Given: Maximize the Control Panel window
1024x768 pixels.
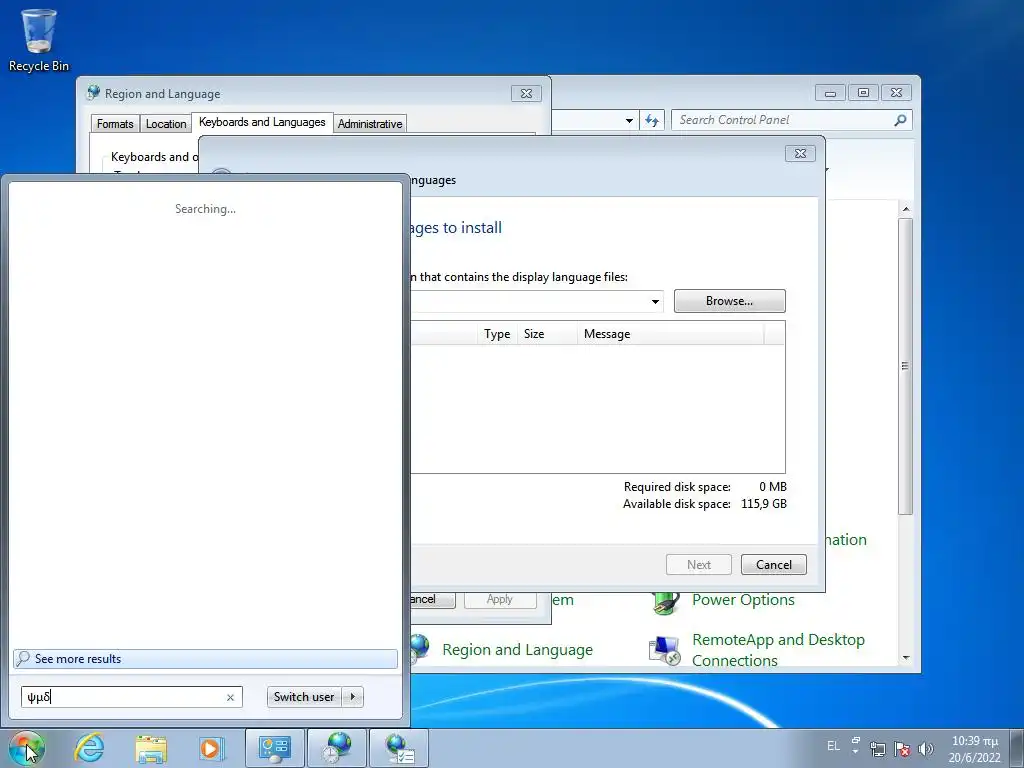Looking at the screenshot, I should (x=863, y=93).
